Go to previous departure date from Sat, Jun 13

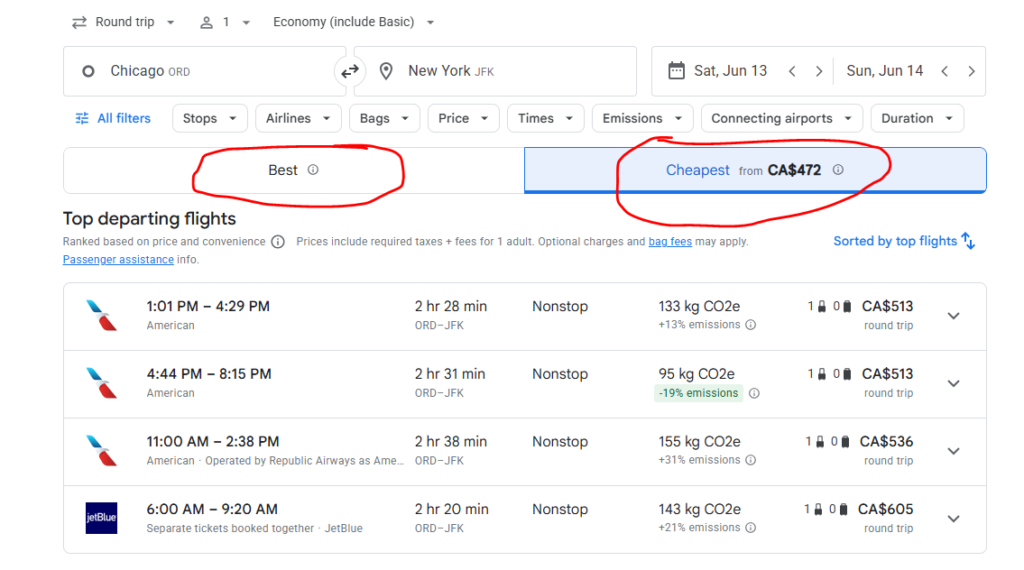click(x=792, y=71)
